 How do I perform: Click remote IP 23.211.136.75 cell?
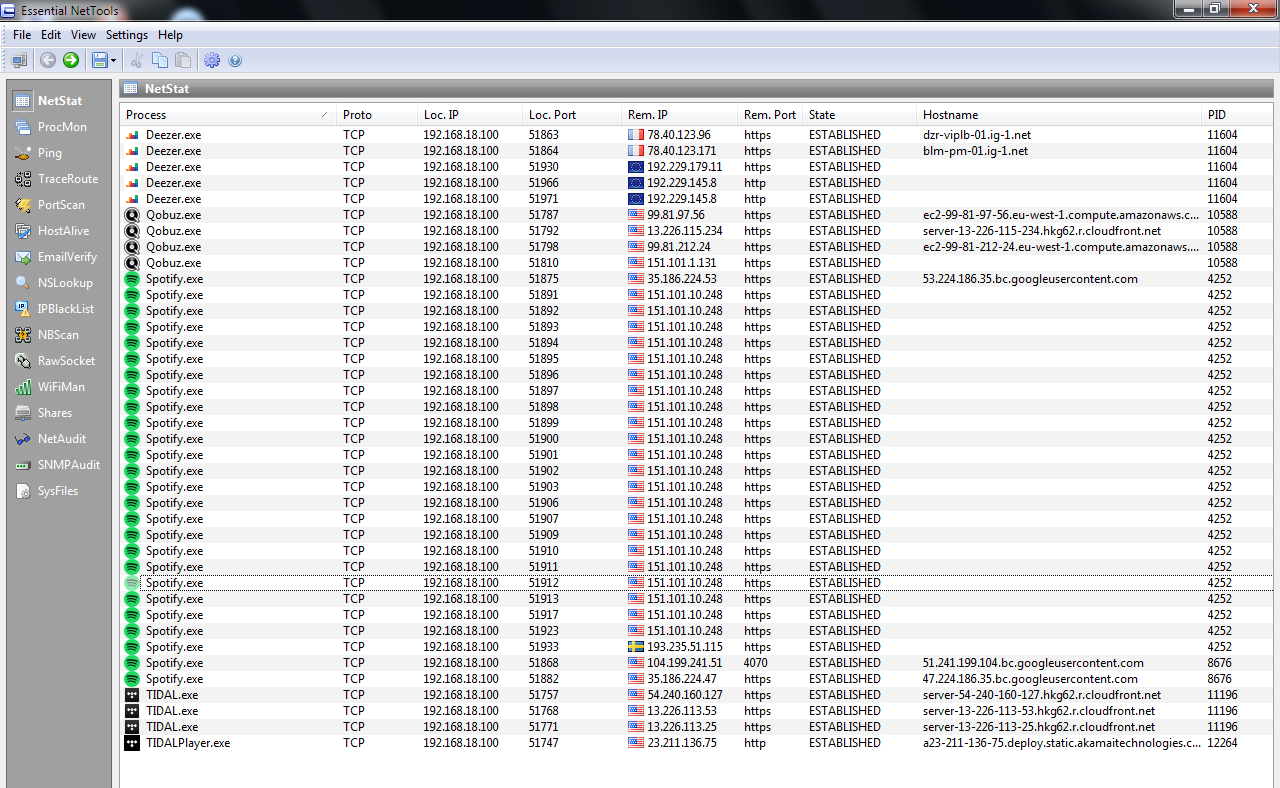pos(681,743)
